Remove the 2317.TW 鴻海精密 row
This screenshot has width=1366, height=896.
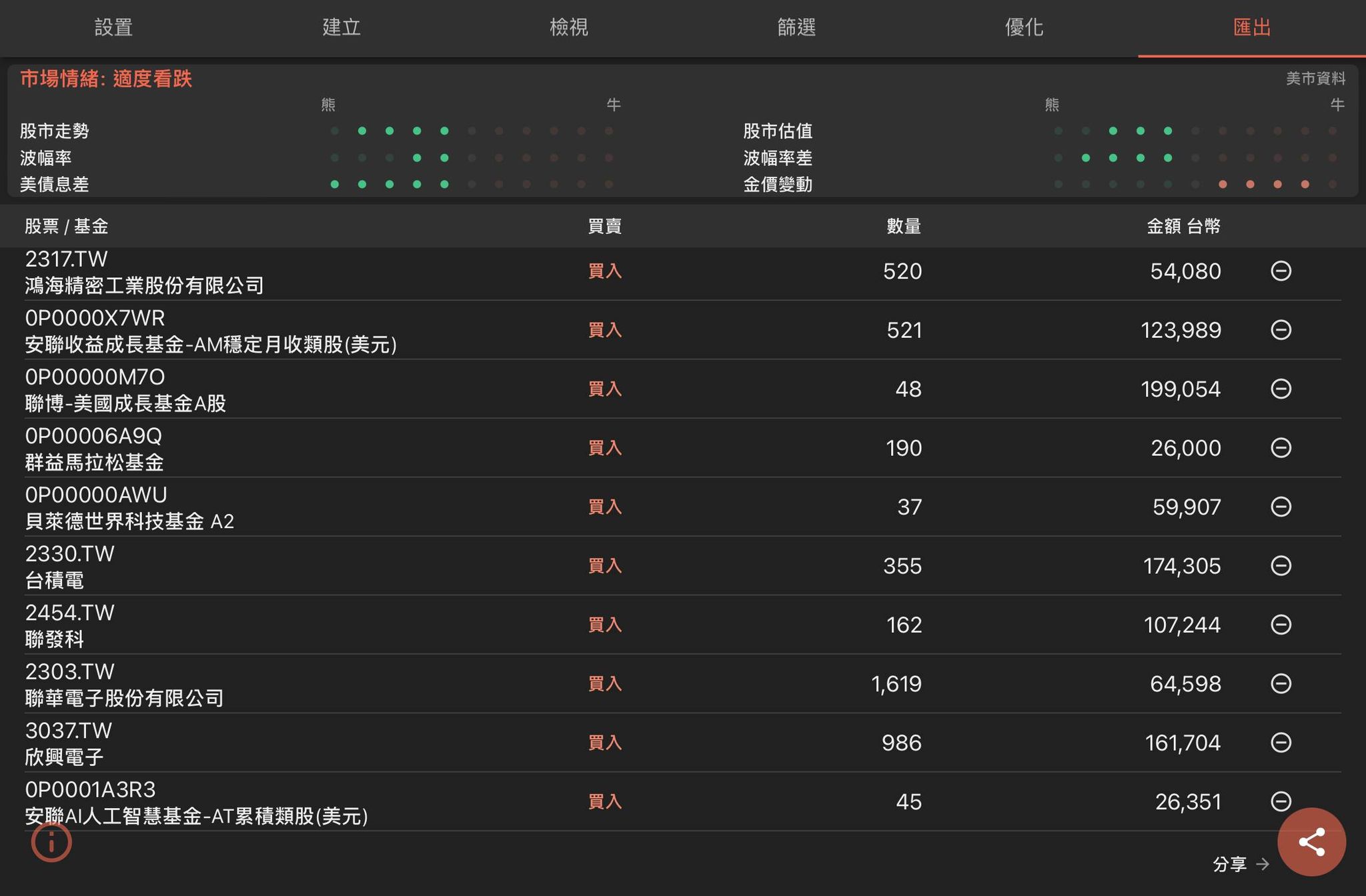[x=1281, y=271]
